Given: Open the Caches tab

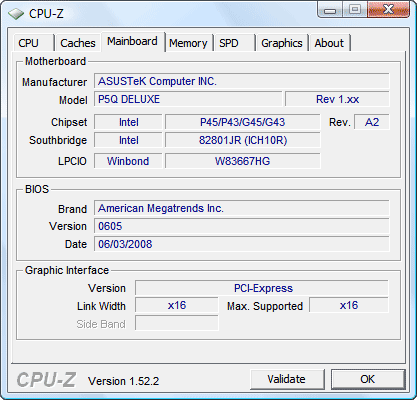Looking at the screenshot, I should click(78, 43).
